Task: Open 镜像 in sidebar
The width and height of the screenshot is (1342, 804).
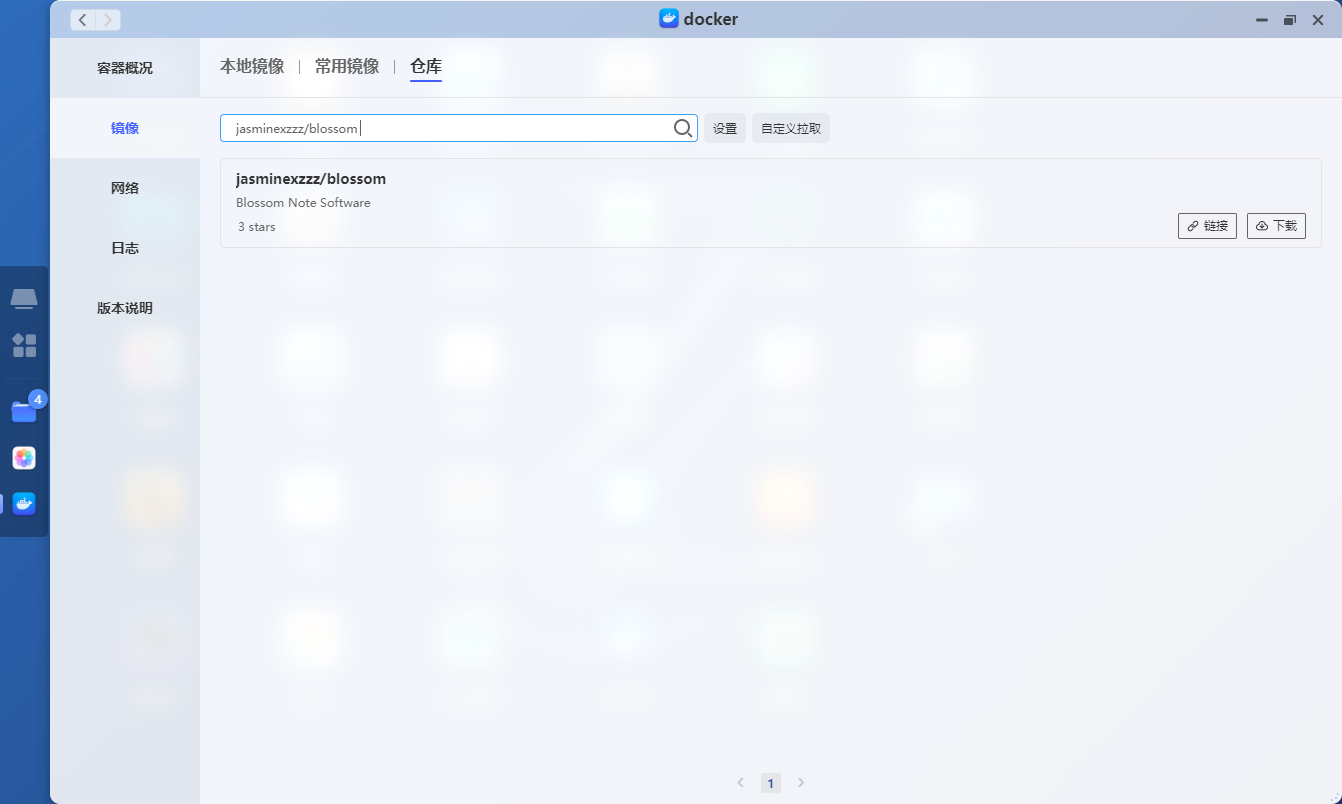Action: pos(125,128)
